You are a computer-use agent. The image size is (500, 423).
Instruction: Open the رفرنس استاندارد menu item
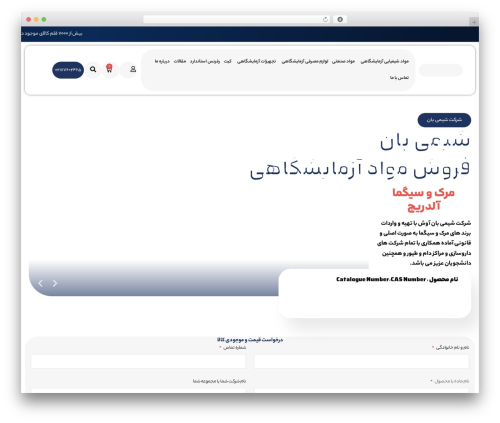tap(205, 61)
